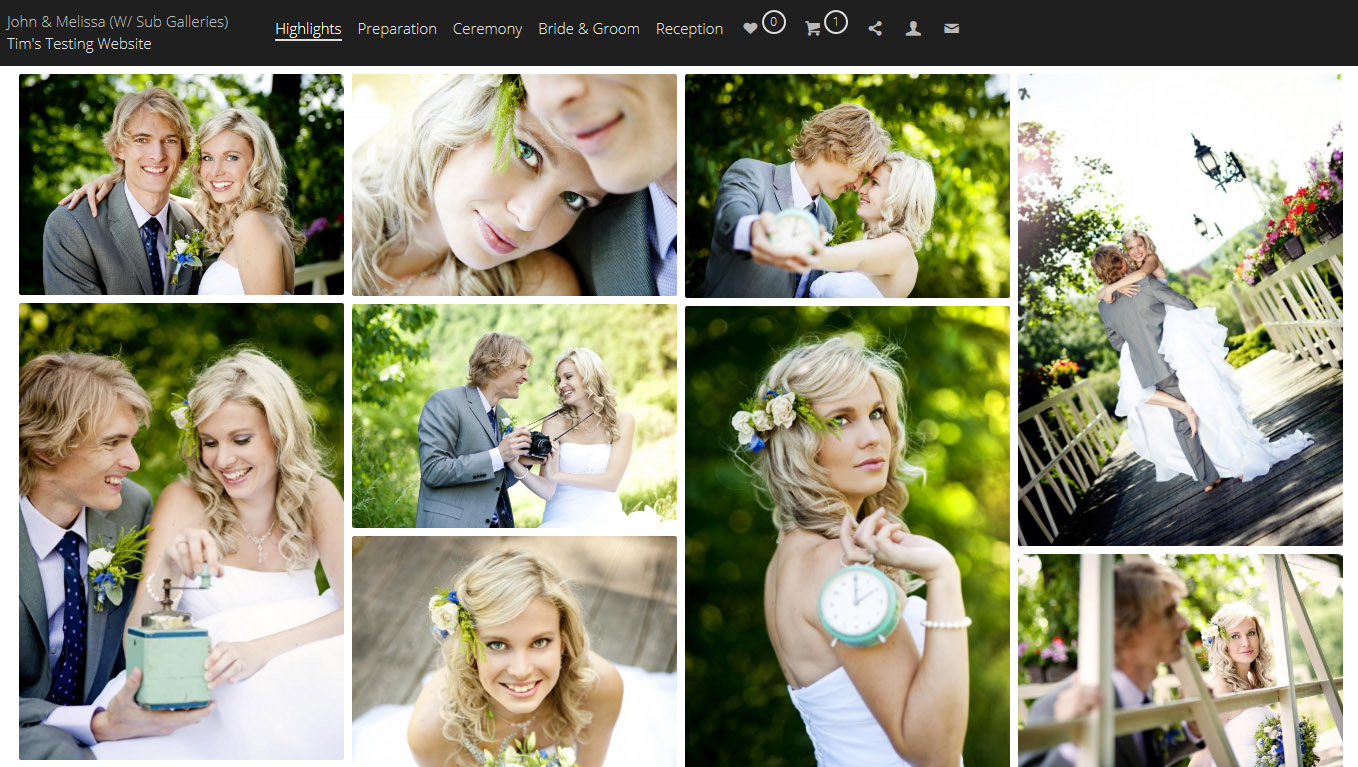Open photo of bride behind white fence railing
This screenshot has height=767, width=1358.
[x=1180, y=661]
